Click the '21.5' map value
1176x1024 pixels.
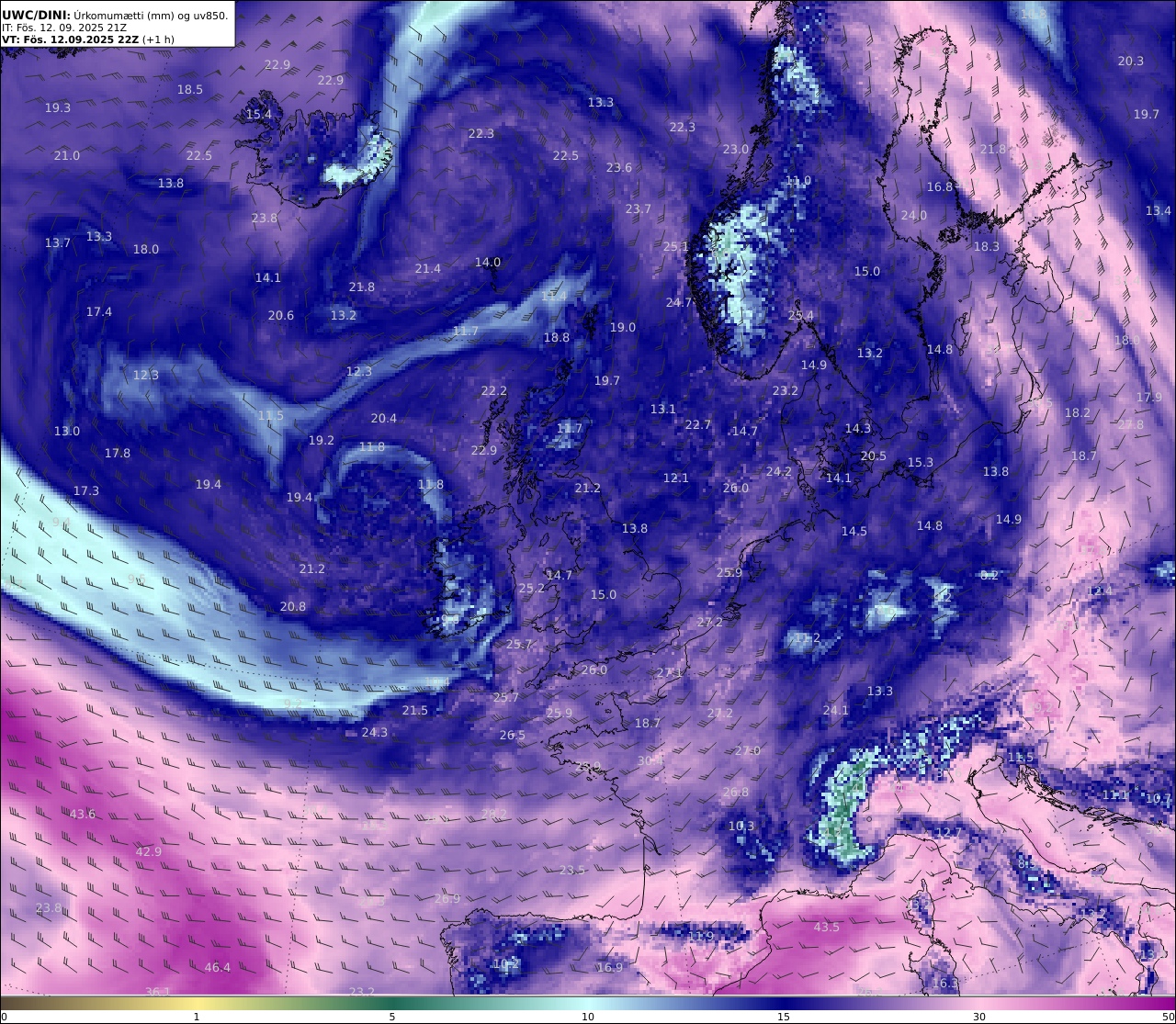point(415,711)
